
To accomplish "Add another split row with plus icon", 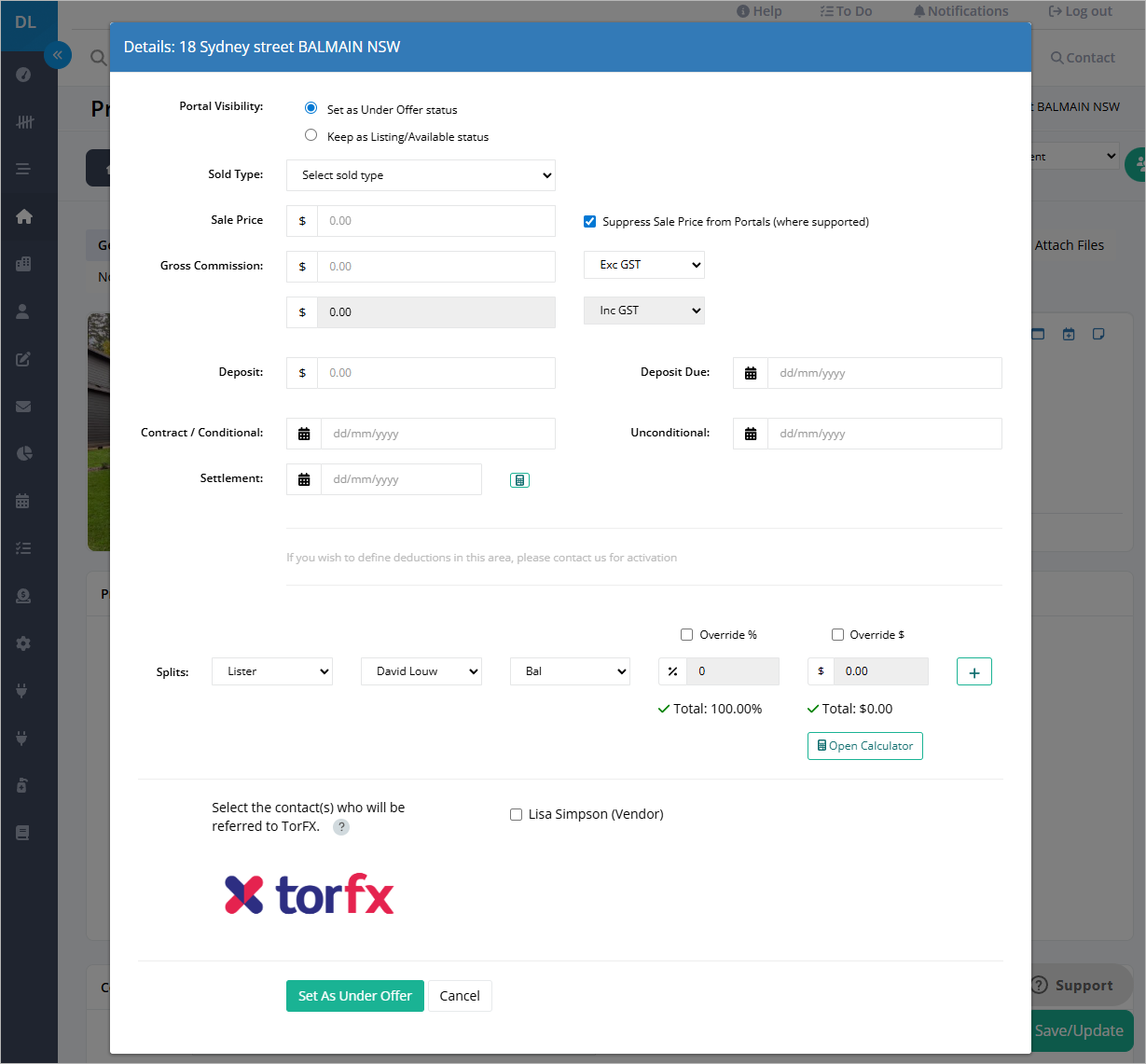I will click(x=974, y=671).
